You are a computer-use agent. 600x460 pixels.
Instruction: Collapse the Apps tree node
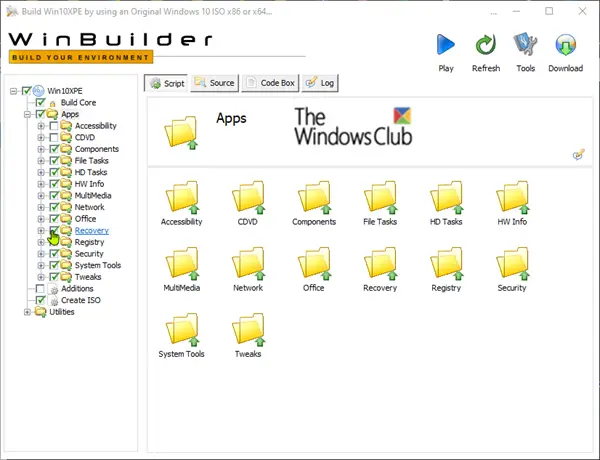(x=27, y=114)
